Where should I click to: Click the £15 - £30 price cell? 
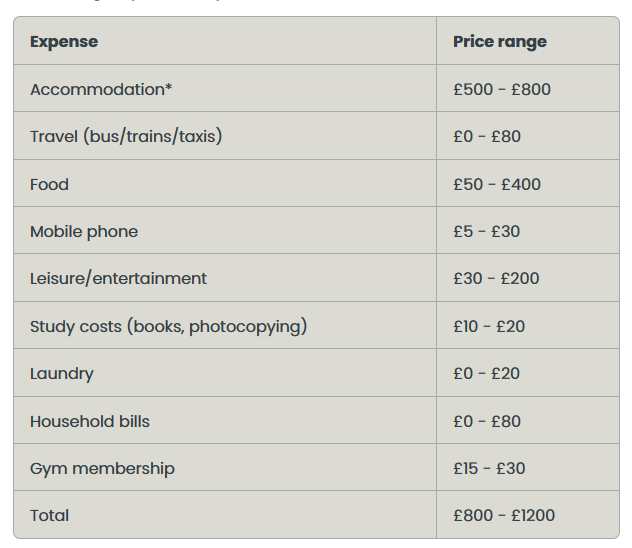[489, 468]
